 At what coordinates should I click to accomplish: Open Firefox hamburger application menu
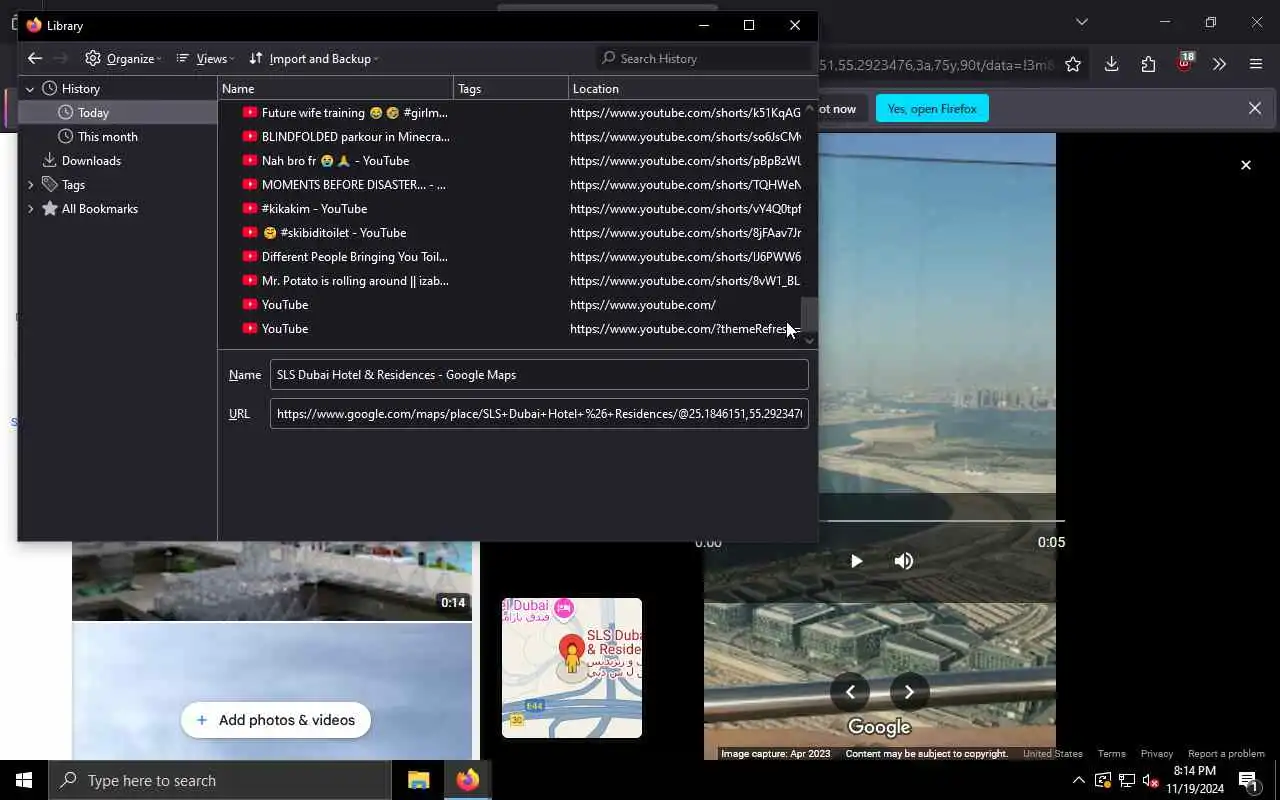pyautogui.click(x=1256, y=65)
